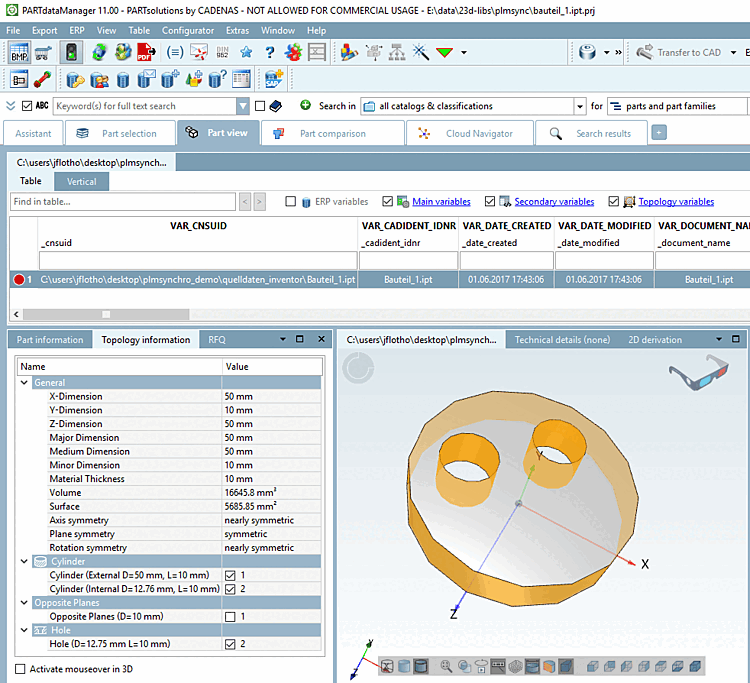Expand the keyword search history dropdown
This screenshot has width=750, height=683.
(x=243, y=106)
